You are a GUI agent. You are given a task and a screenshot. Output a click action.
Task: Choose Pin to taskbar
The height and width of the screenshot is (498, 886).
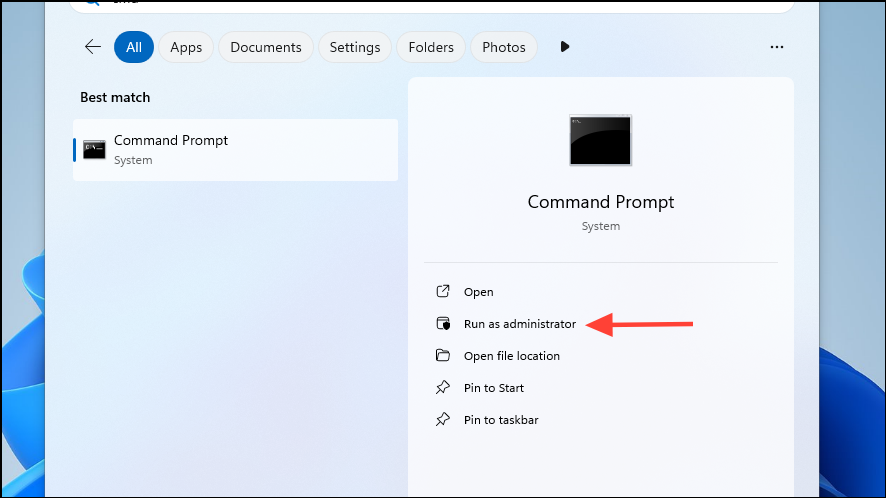pos(501,419)
